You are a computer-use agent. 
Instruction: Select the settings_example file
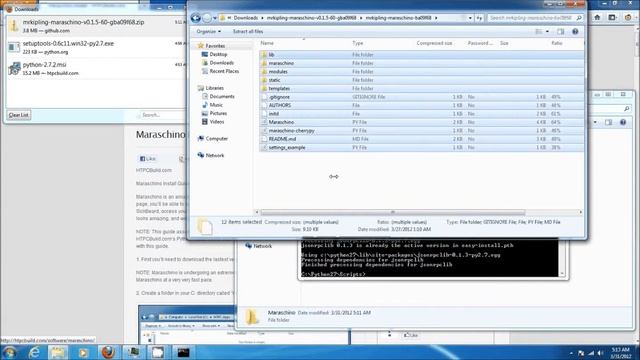(421, 147)
